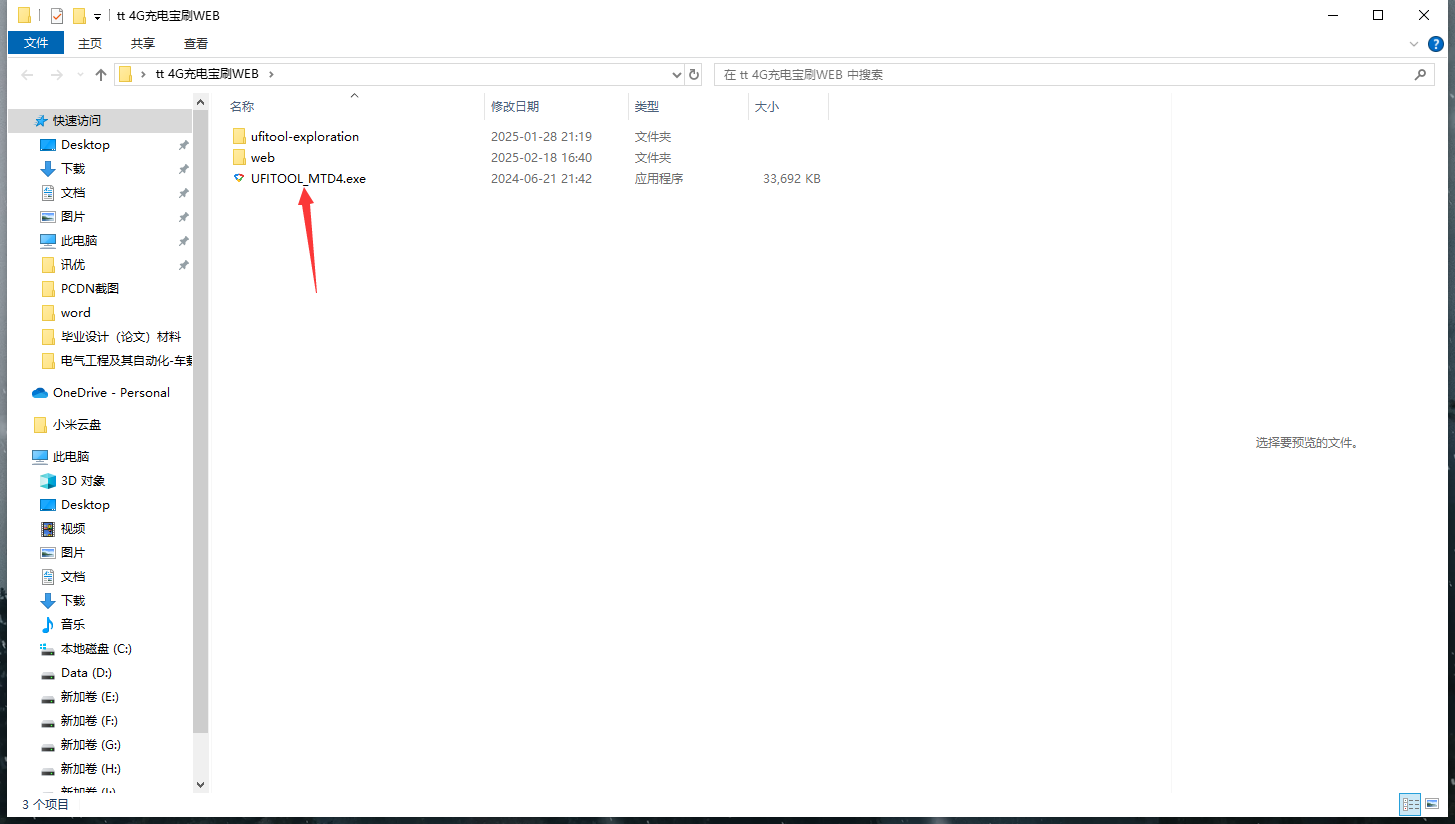Click the web folder icon
The width and height of the screenshot is (1455, 824).
[239, 158]
